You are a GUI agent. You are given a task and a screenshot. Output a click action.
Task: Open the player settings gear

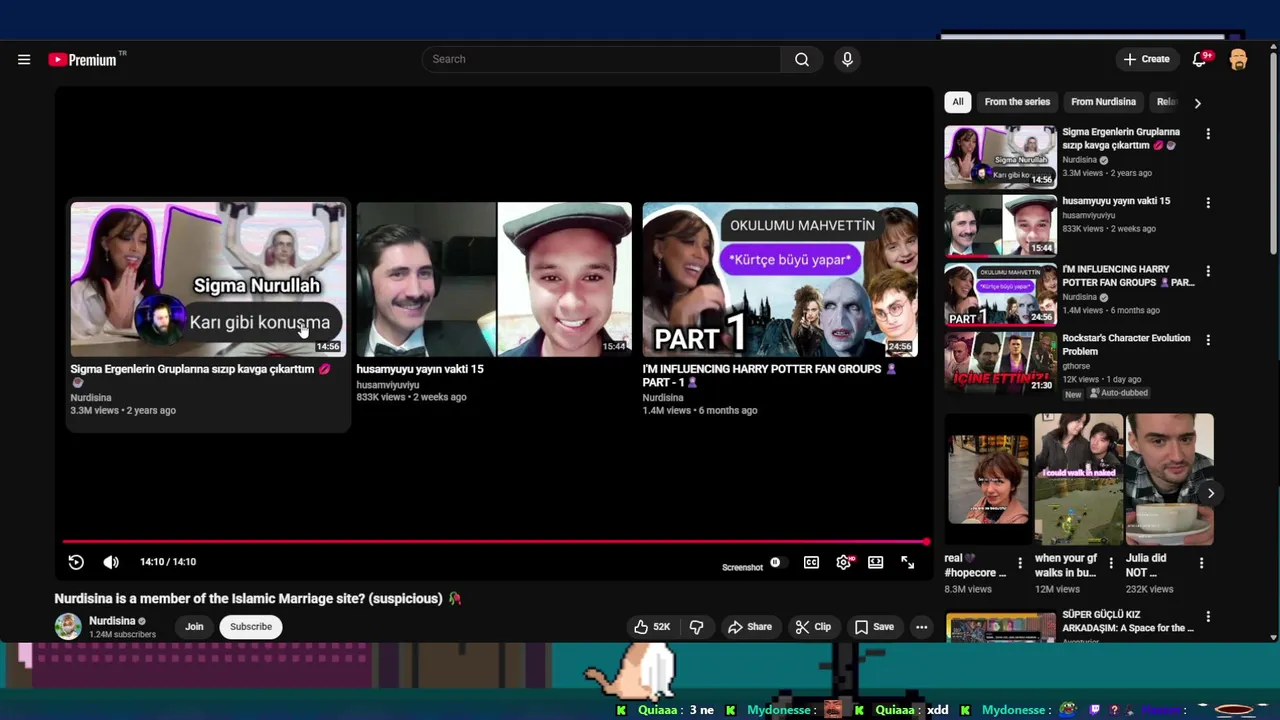(x=844, y=562)
